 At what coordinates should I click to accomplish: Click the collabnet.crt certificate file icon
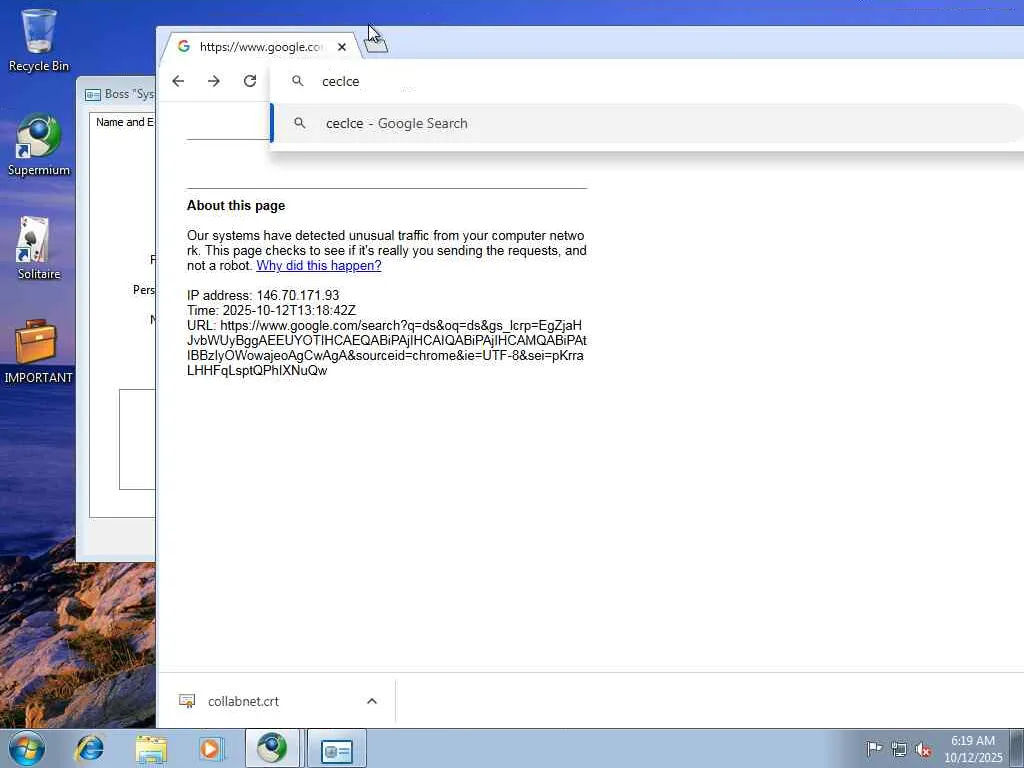point(187,701)
